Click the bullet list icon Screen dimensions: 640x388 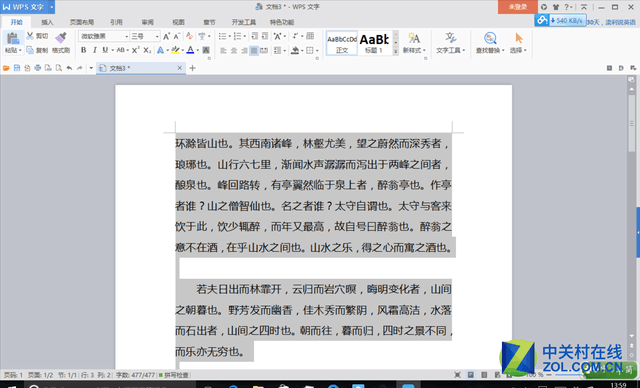point(222,36)
